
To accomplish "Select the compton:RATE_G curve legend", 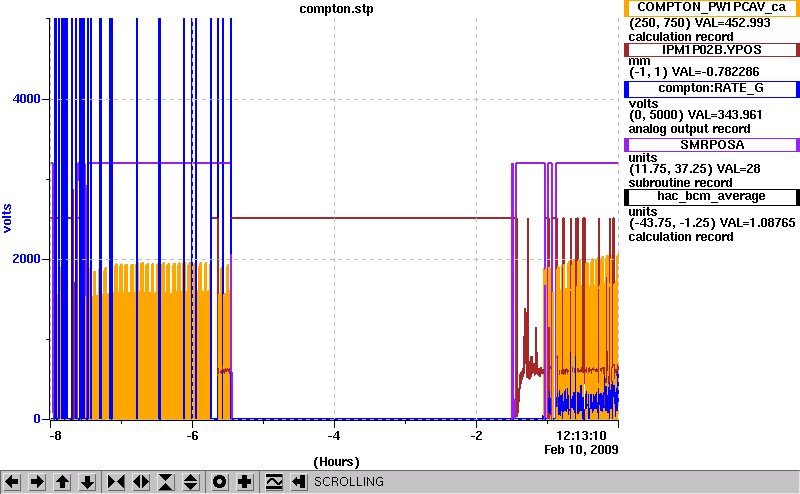I will [x=712, y=89].
